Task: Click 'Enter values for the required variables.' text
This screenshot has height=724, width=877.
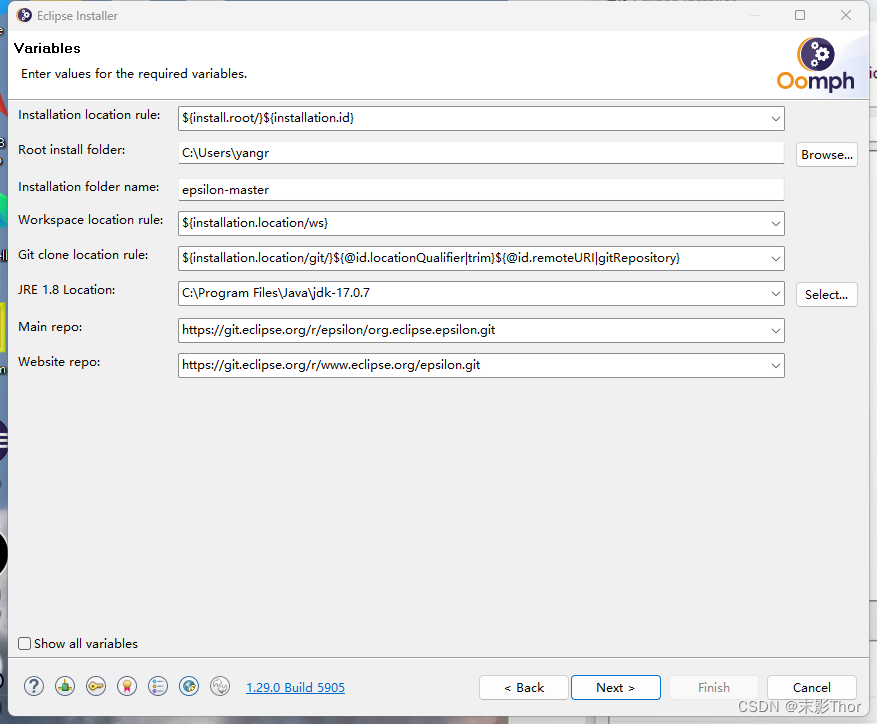Action: click(x=134, y=74)
